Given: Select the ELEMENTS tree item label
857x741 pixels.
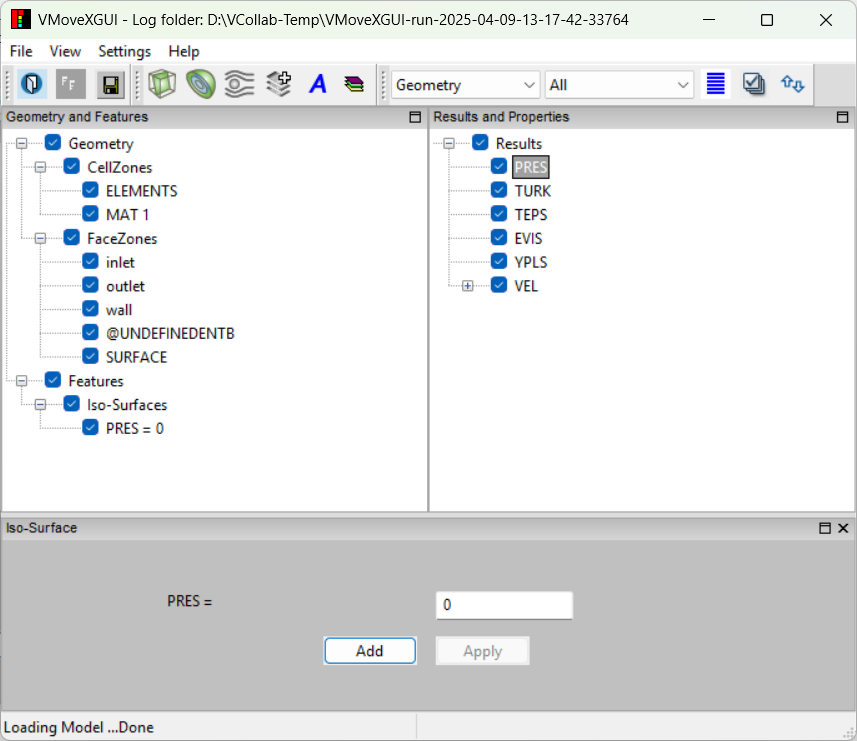Looking at the screenshot, I should pos(142,191).
